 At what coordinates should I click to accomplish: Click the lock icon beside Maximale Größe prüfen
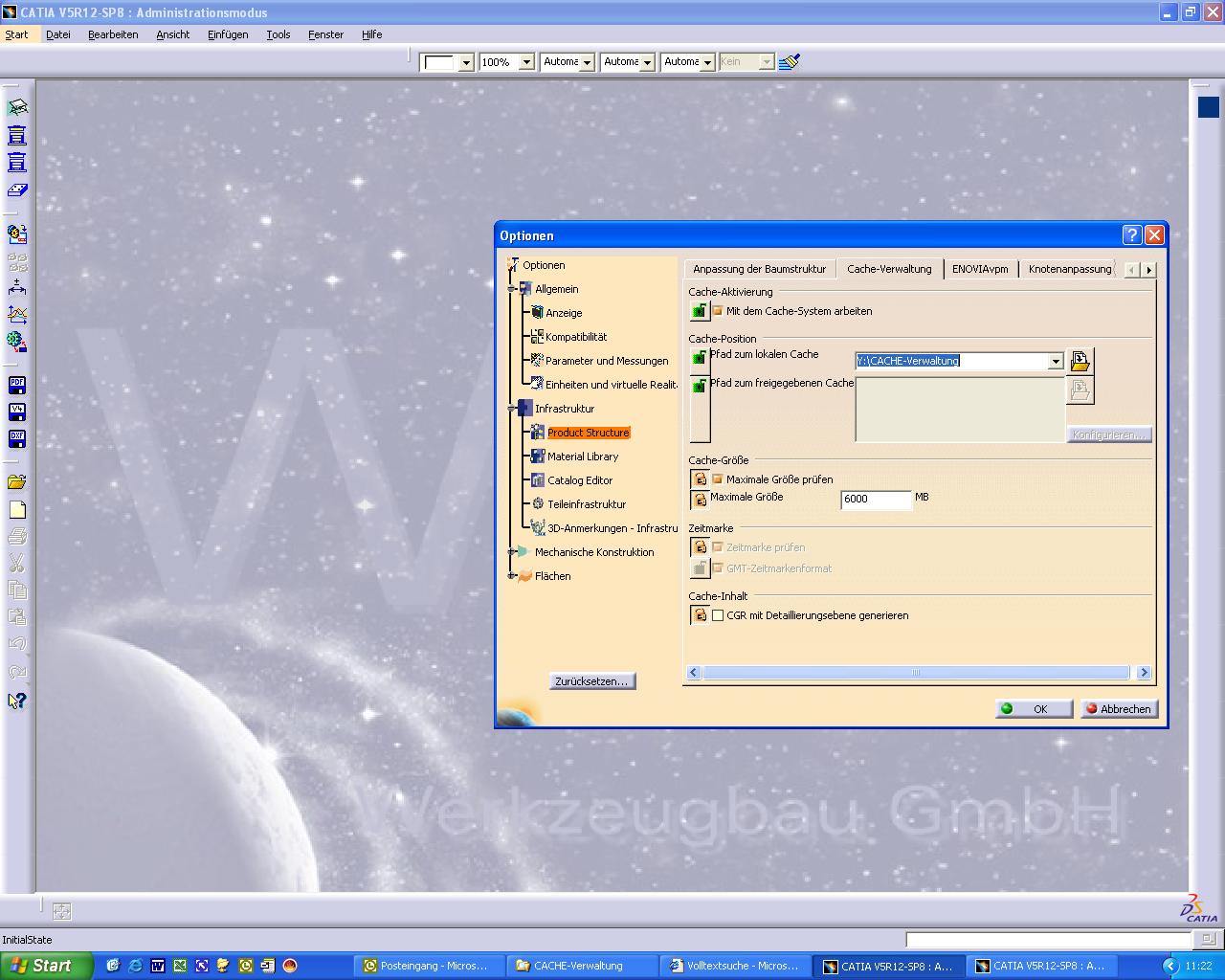(x=700, y=479)
